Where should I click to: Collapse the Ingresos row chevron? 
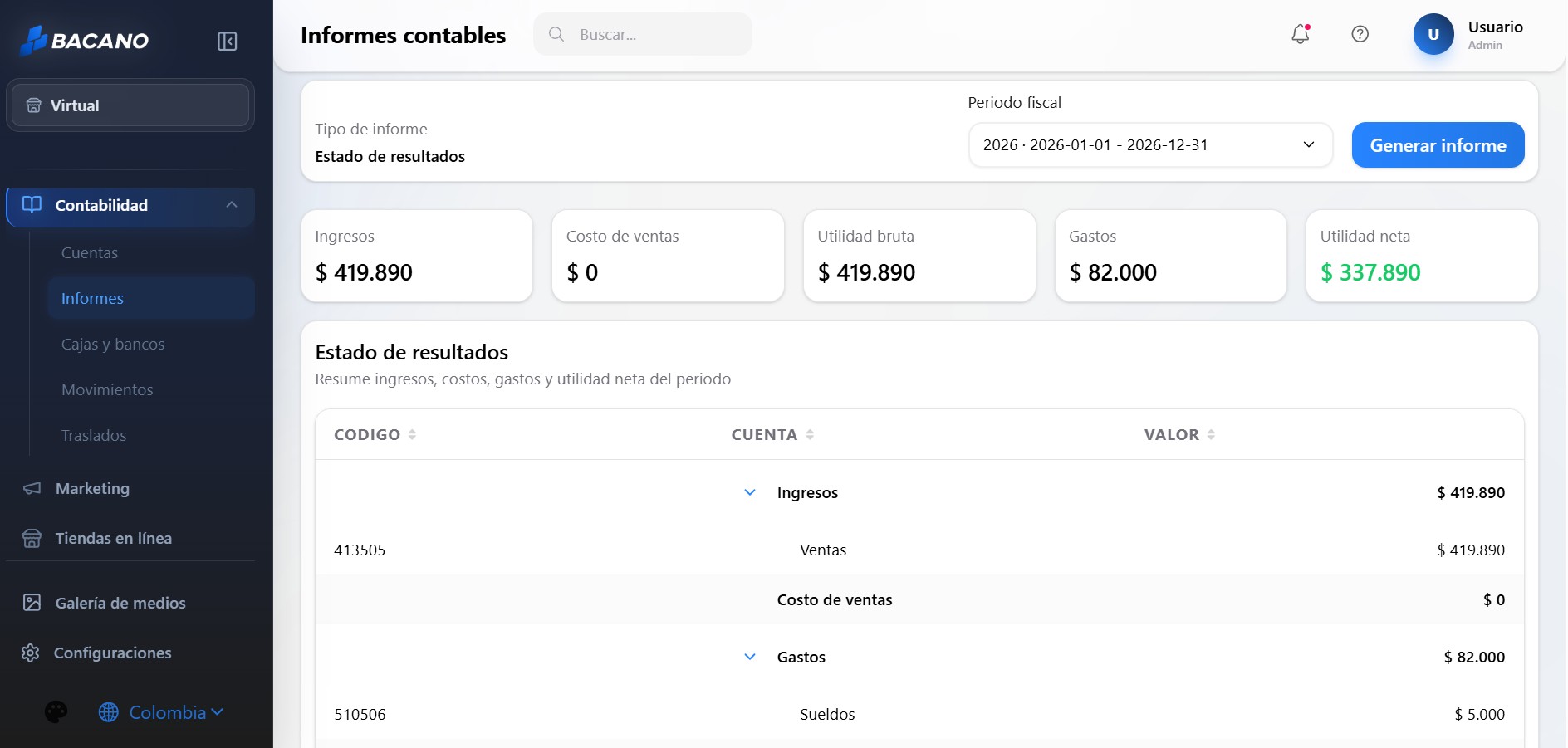tap(750, 492)
